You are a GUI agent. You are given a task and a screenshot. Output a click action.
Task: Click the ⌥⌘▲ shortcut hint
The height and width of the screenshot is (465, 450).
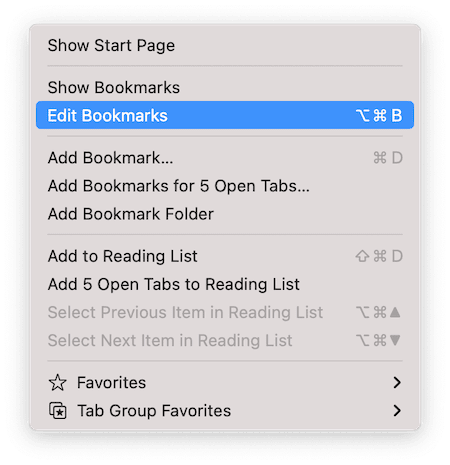[x=378, y=312]
